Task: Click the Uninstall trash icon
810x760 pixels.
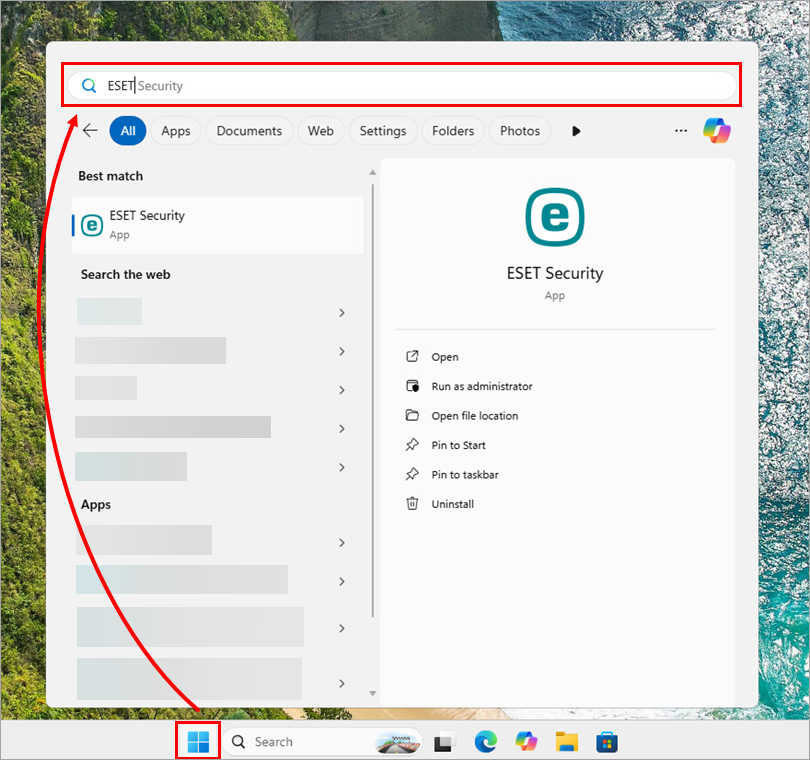Action: (x=412, y=503)
